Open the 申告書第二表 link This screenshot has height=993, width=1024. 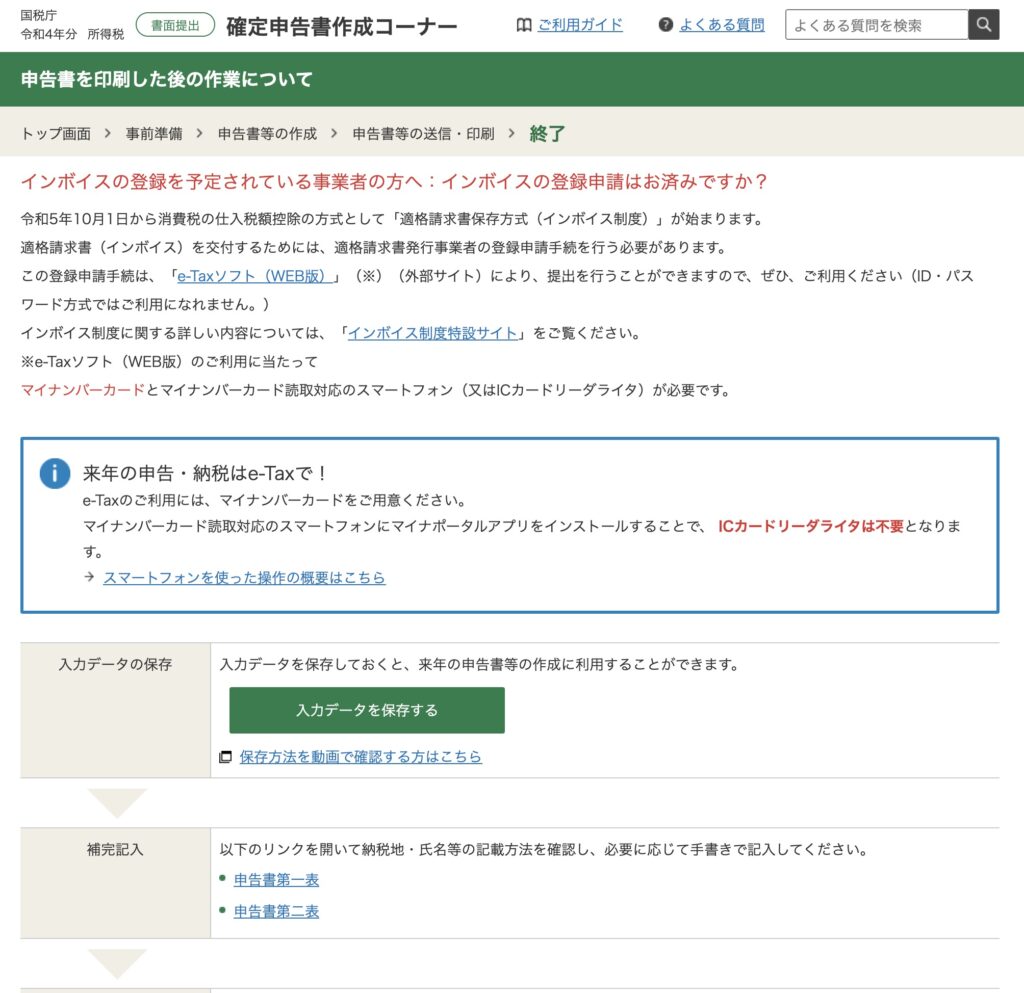pyautogui.click(x=276, y=911)
